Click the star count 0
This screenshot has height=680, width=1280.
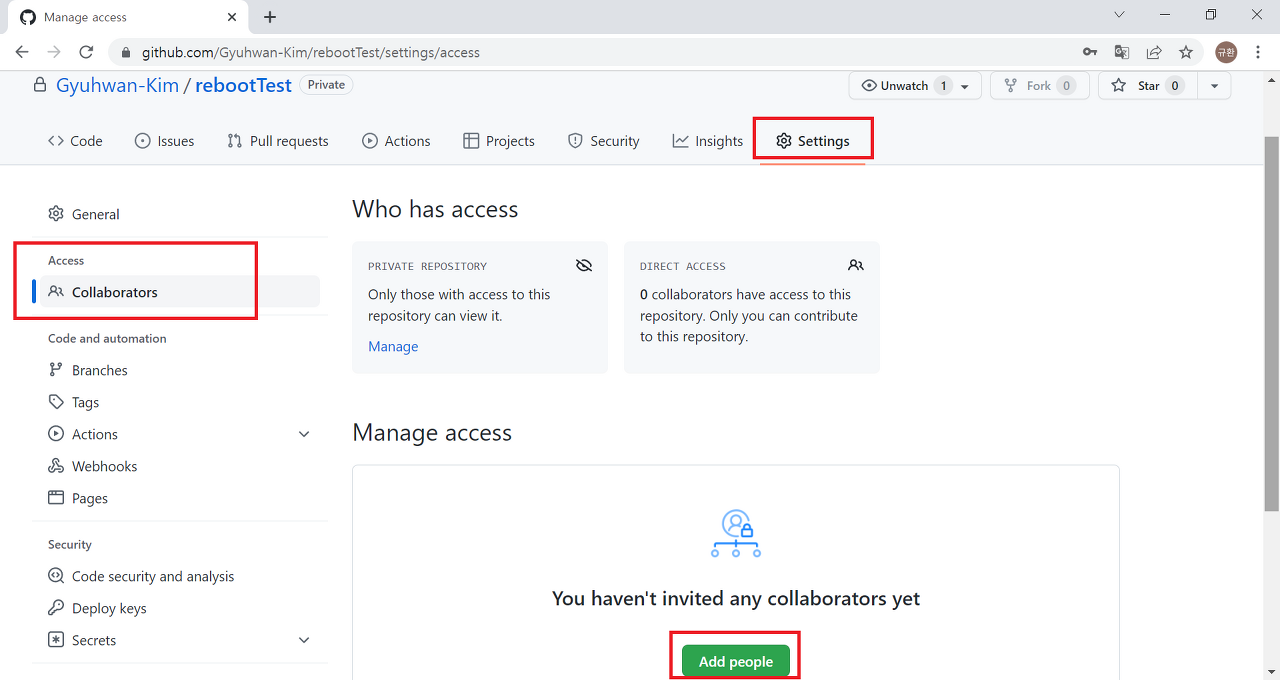tap(1175, 86)
